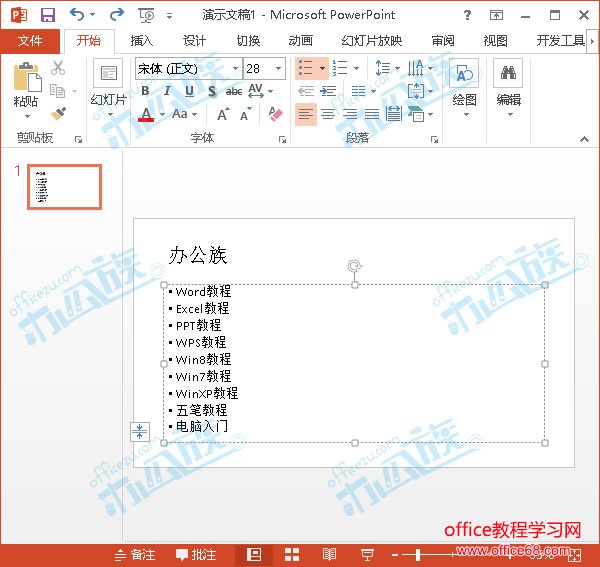This screenshot has width=600, height=567.
Task: Open Paragraph dialog launcher in 段落 group
Action: (434, 140)
